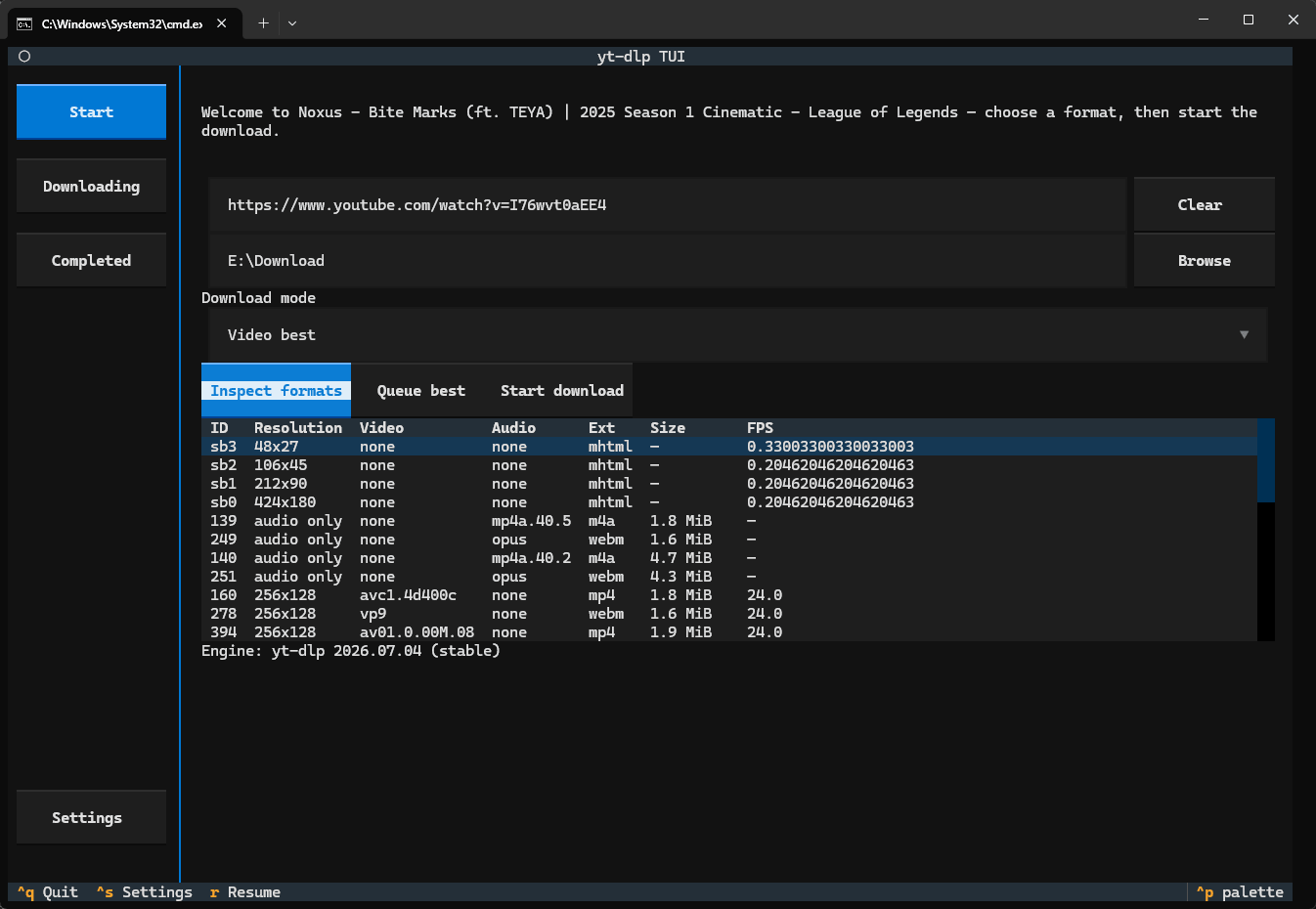Click the Video column header

[381, 428]
